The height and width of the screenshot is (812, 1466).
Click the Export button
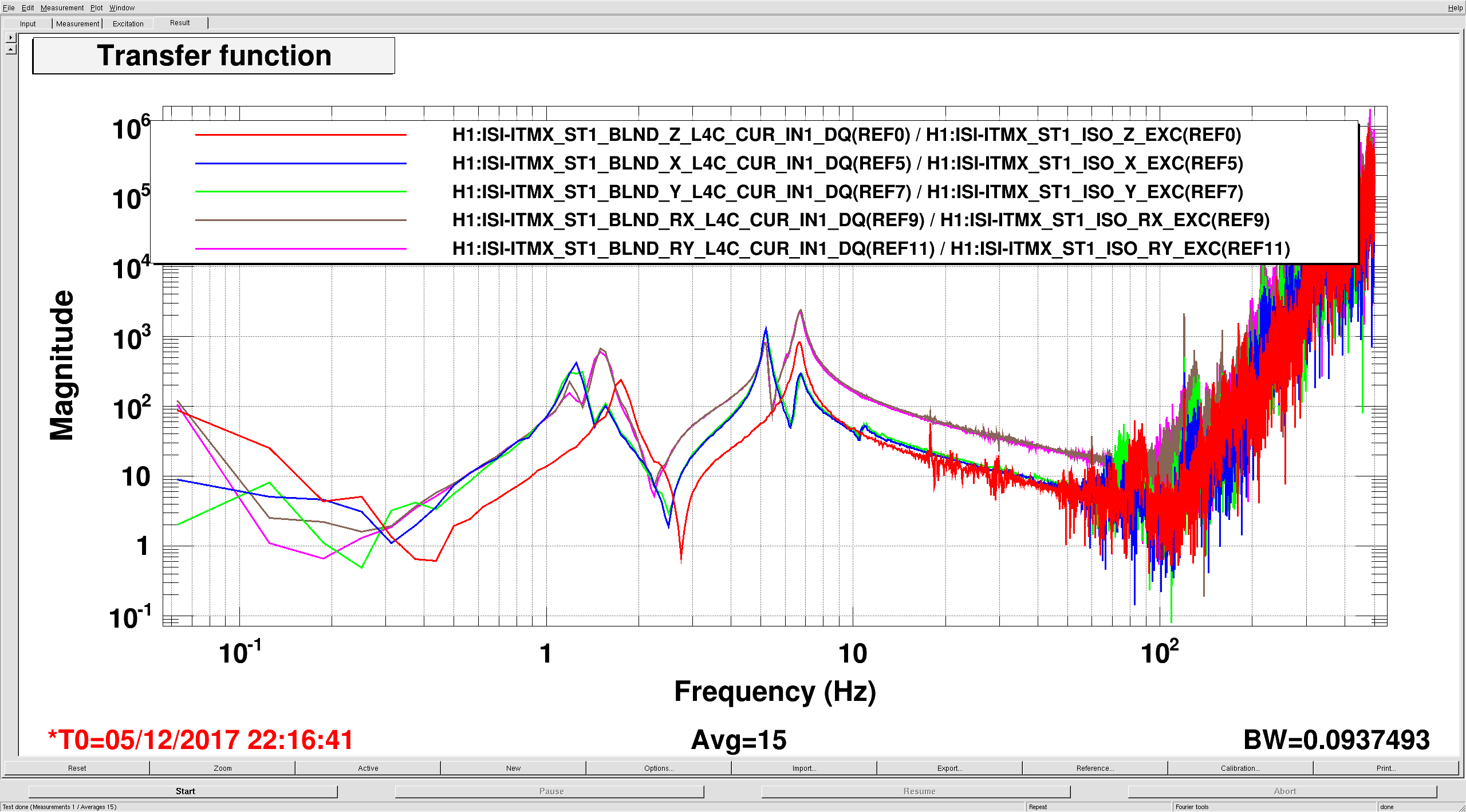click(x=950, y=768)
